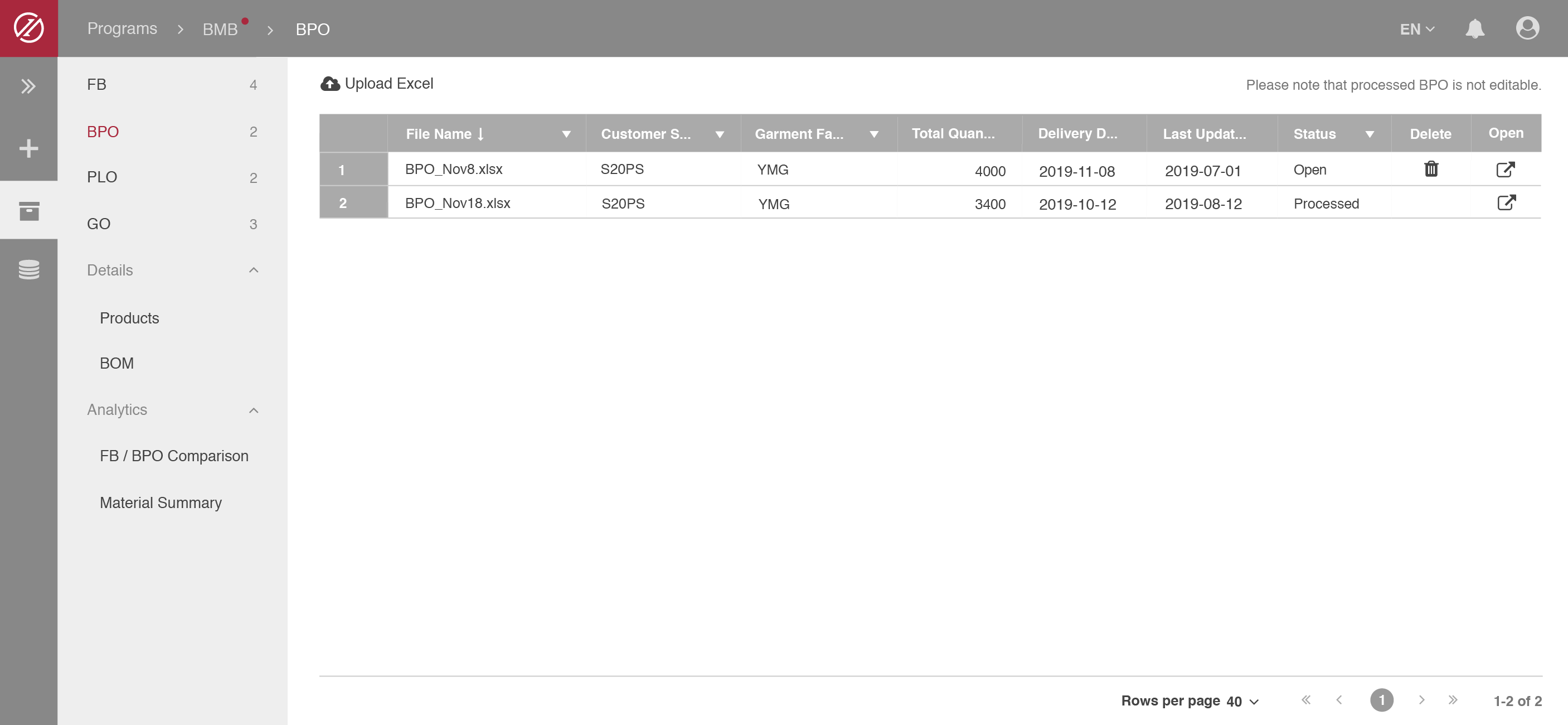Expand sidebar with double chevron icon
This screenshot has width=1568, height=725.
[x=28, y=86]
